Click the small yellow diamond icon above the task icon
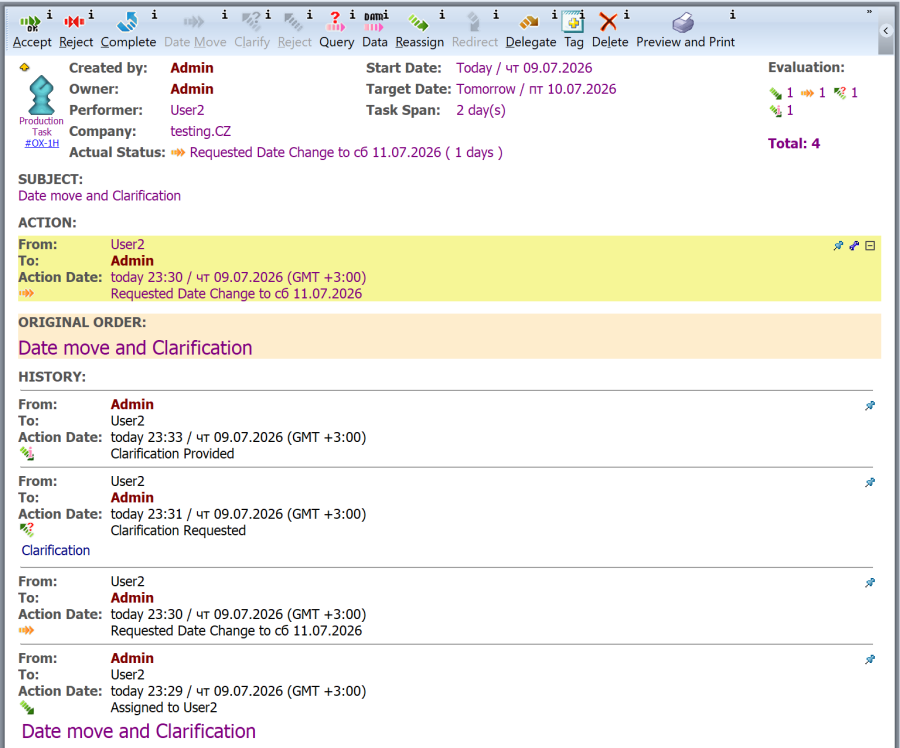Viewport: 900px width, 748px height. [24, 68]
